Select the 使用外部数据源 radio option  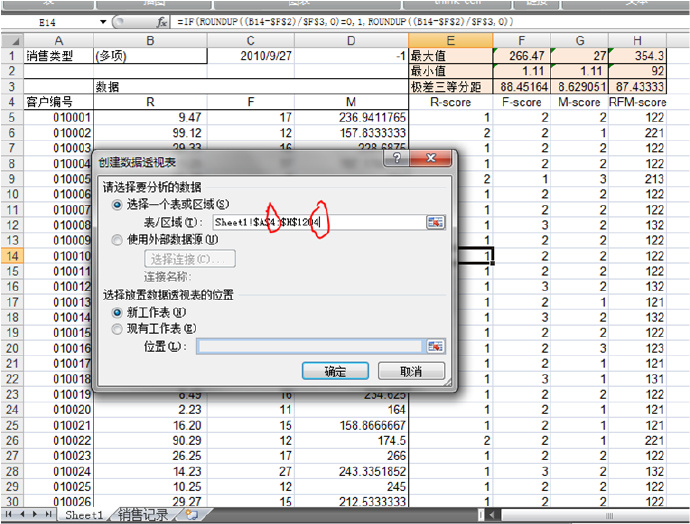[117, 240]
